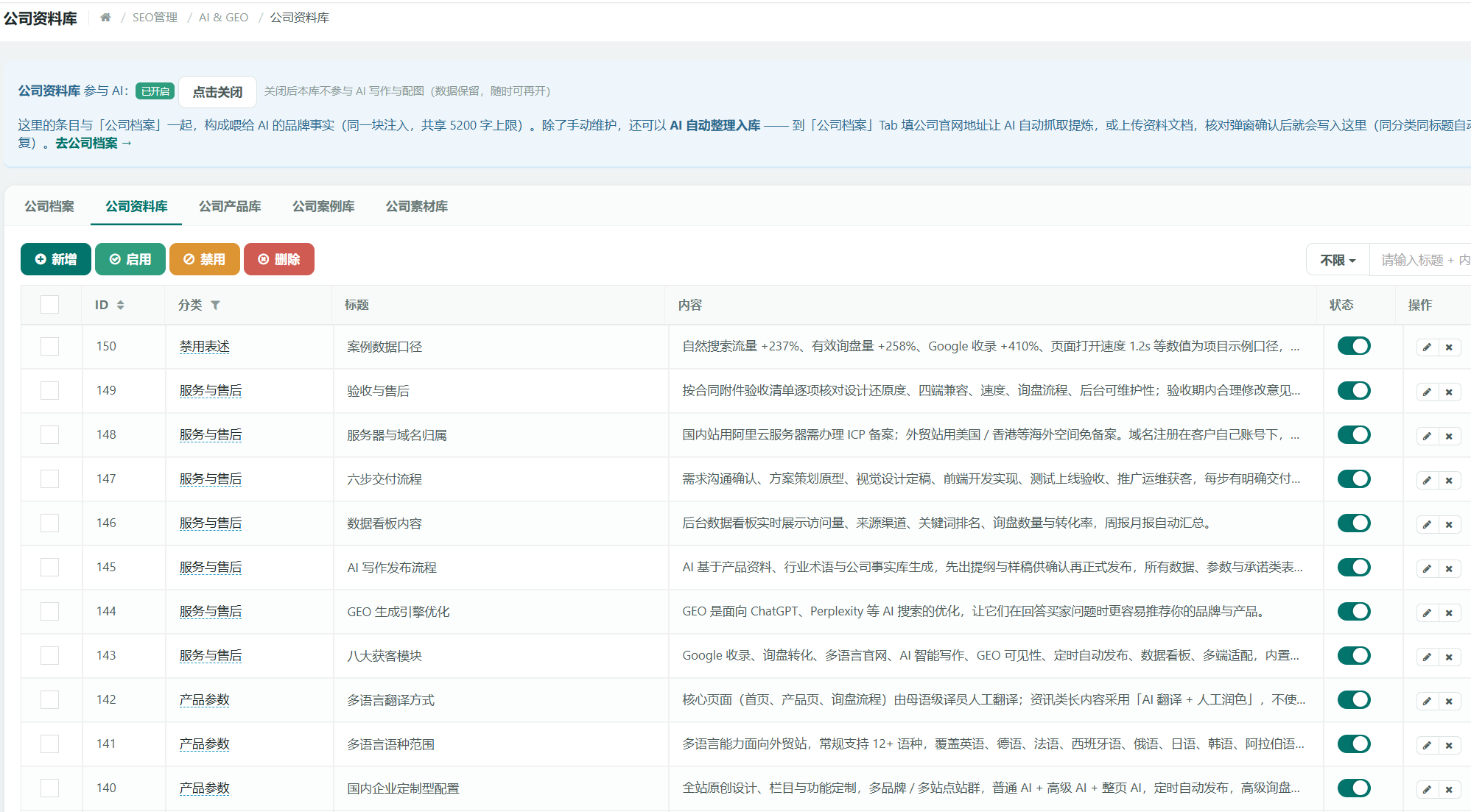Click 产品参数 category on row 141
The width and height of the screenshot is (1471, 812).
pyautogui.click(x=205, y=744)
